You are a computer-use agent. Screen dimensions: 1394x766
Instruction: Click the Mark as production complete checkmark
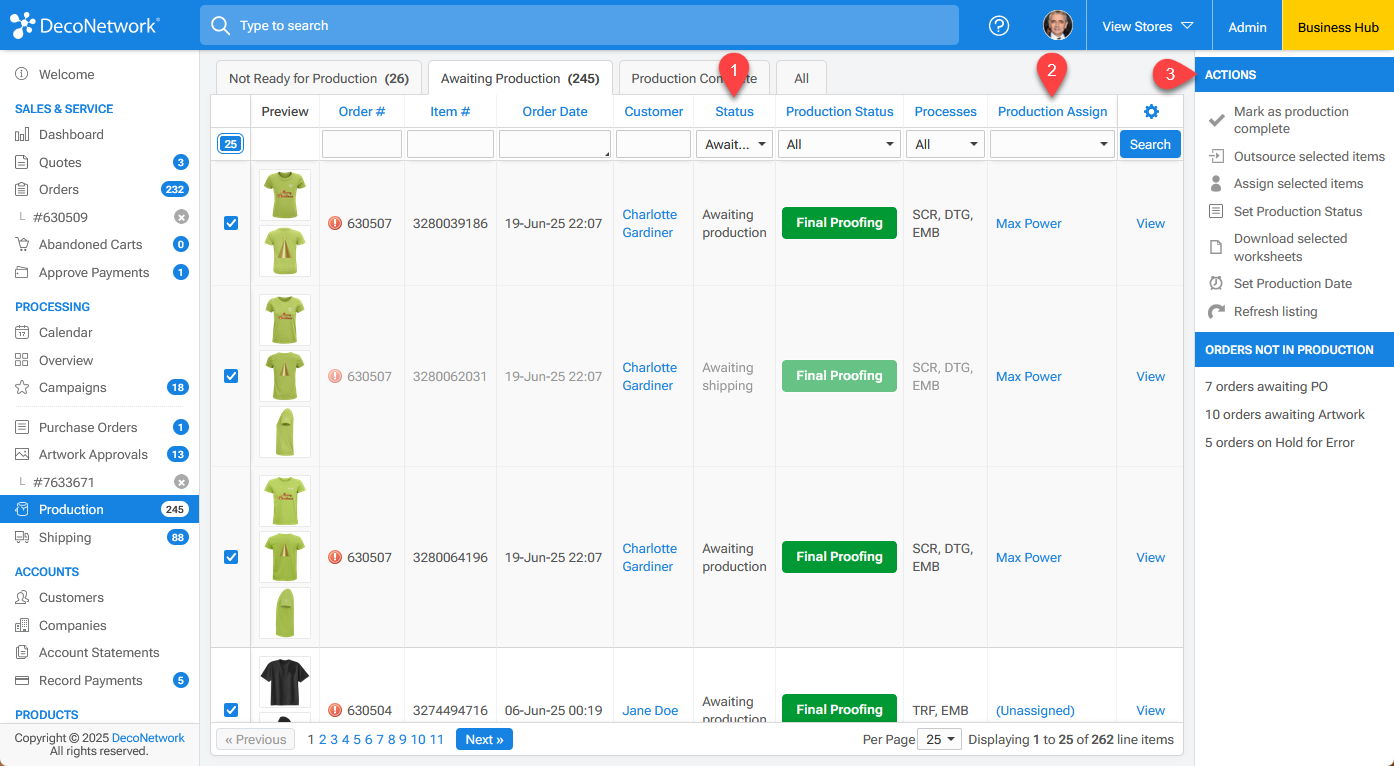coord(1216,120)
